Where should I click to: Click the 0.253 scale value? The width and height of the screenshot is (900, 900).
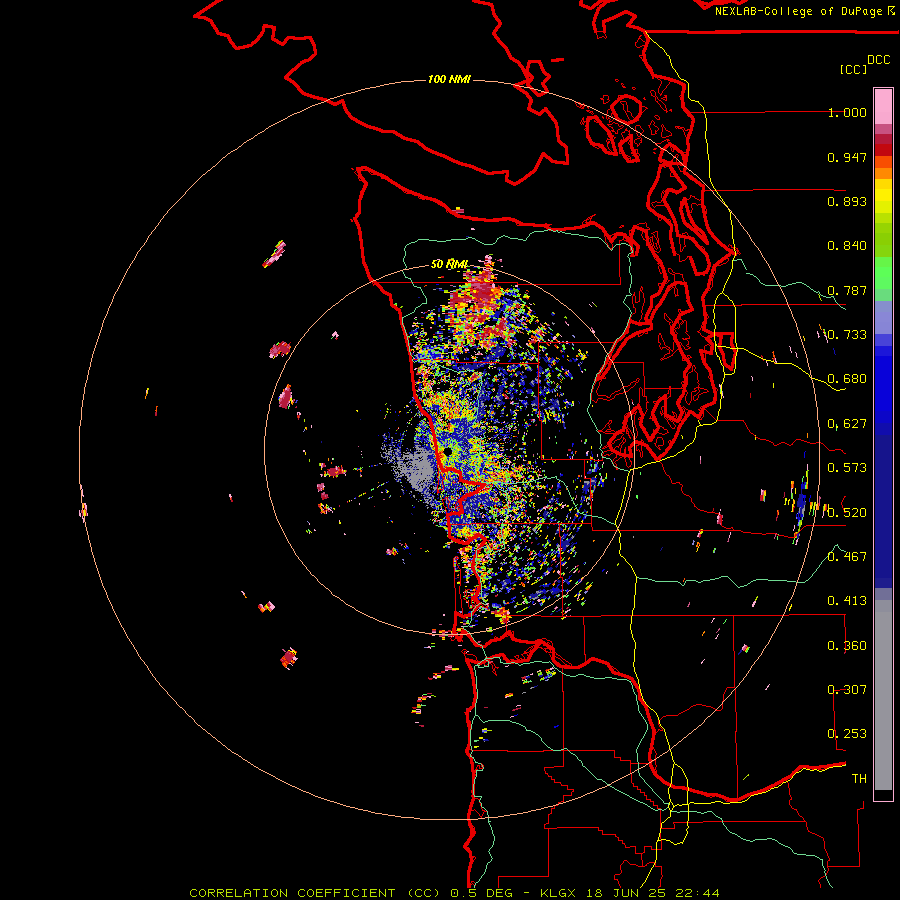[x=847, y=734]
